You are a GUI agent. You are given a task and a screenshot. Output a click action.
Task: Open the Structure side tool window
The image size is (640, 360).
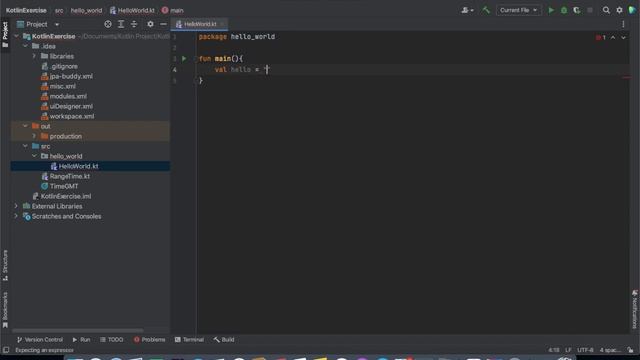coord(5,265)
